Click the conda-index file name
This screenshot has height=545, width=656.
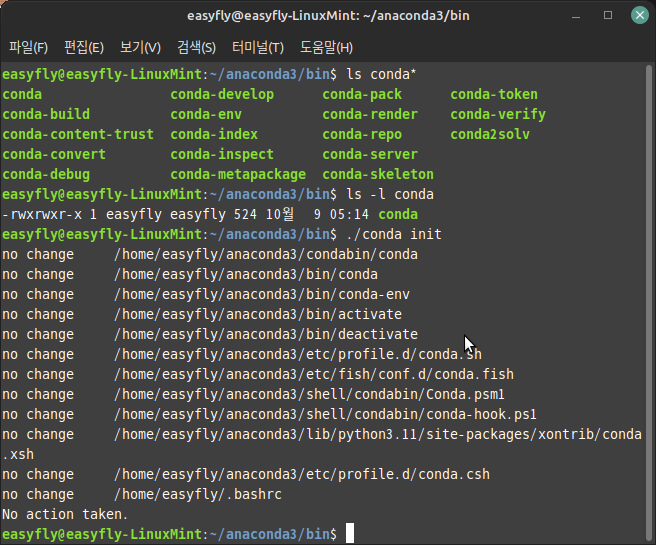[x=214, y=135]
